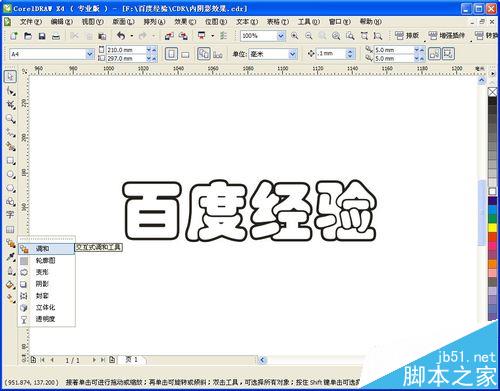The image size is (500, 391).
Task: Select the Crop tool in the toolbox
Action: pos(10,105)
